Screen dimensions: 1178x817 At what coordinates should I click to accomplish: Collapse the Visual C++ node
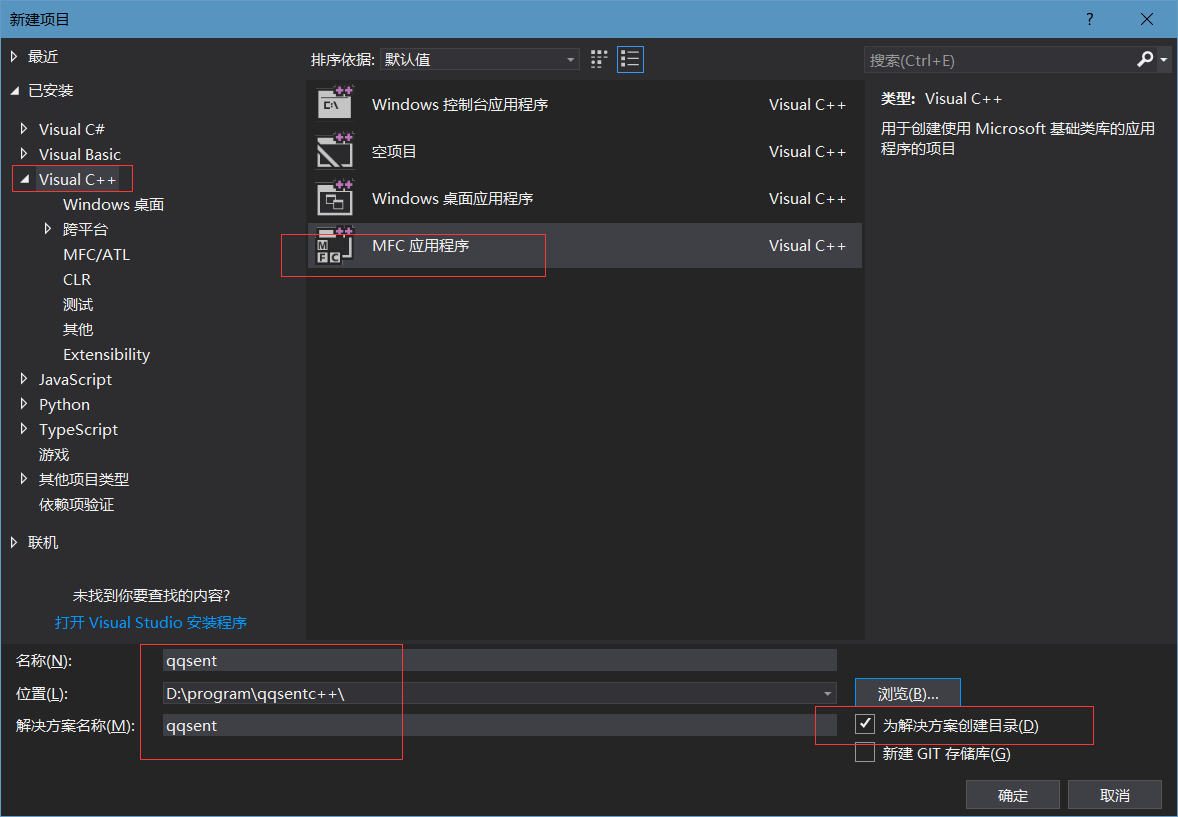point(24,180)
